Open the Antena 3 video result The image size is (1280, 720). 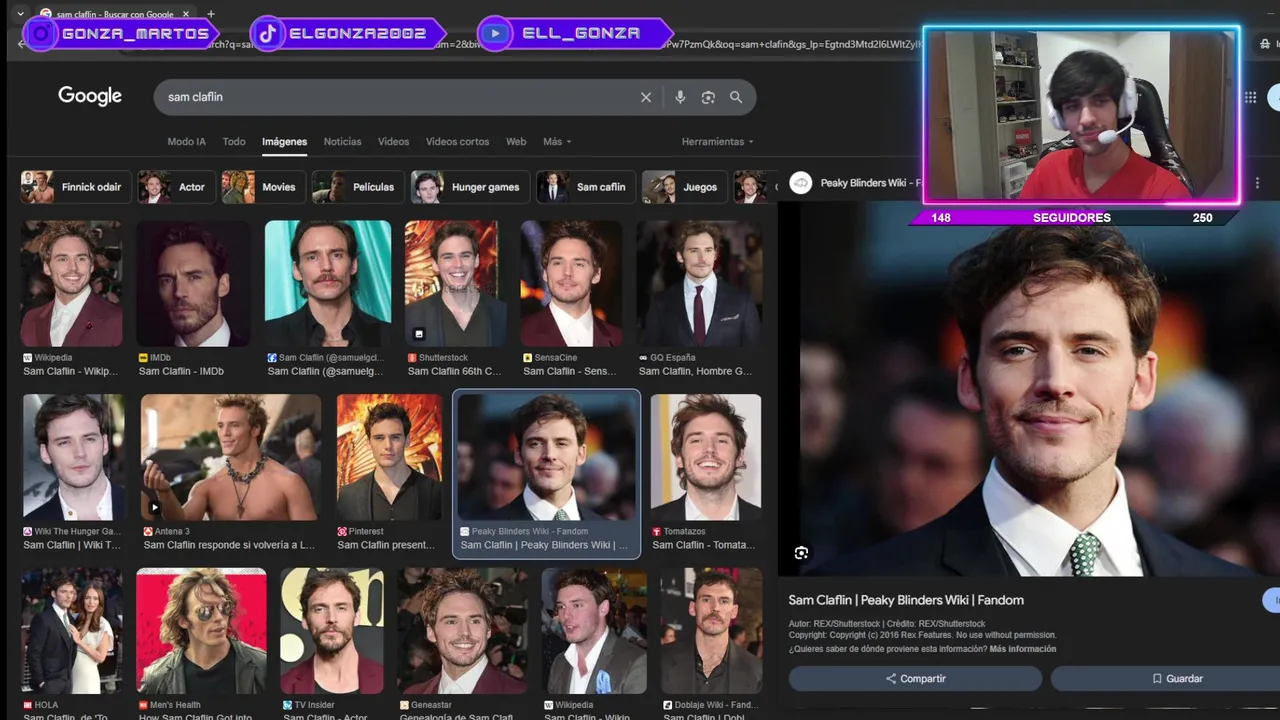click(x=231, y=457)
